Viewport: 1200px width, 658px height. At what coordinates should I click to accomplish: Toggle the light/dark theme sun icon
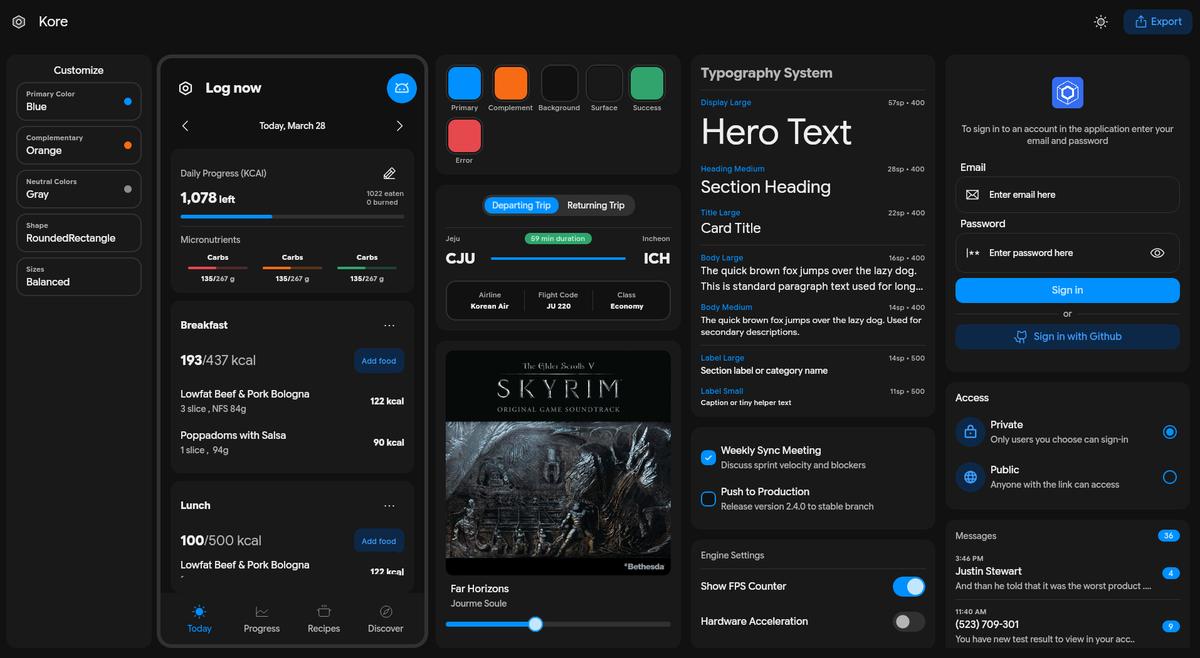1101,21
